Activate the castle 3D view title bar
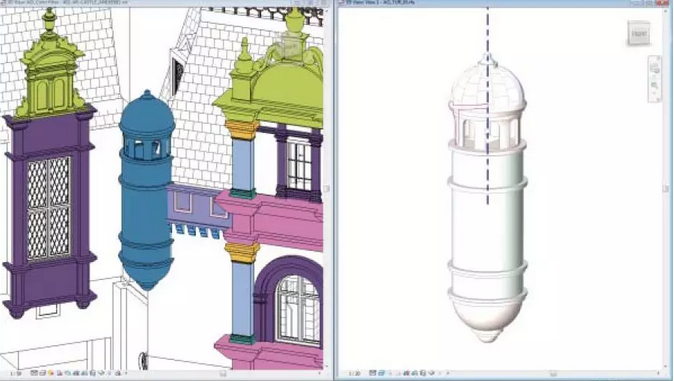The width and height of the screenshot is (674, 381). tap(163, 3)
